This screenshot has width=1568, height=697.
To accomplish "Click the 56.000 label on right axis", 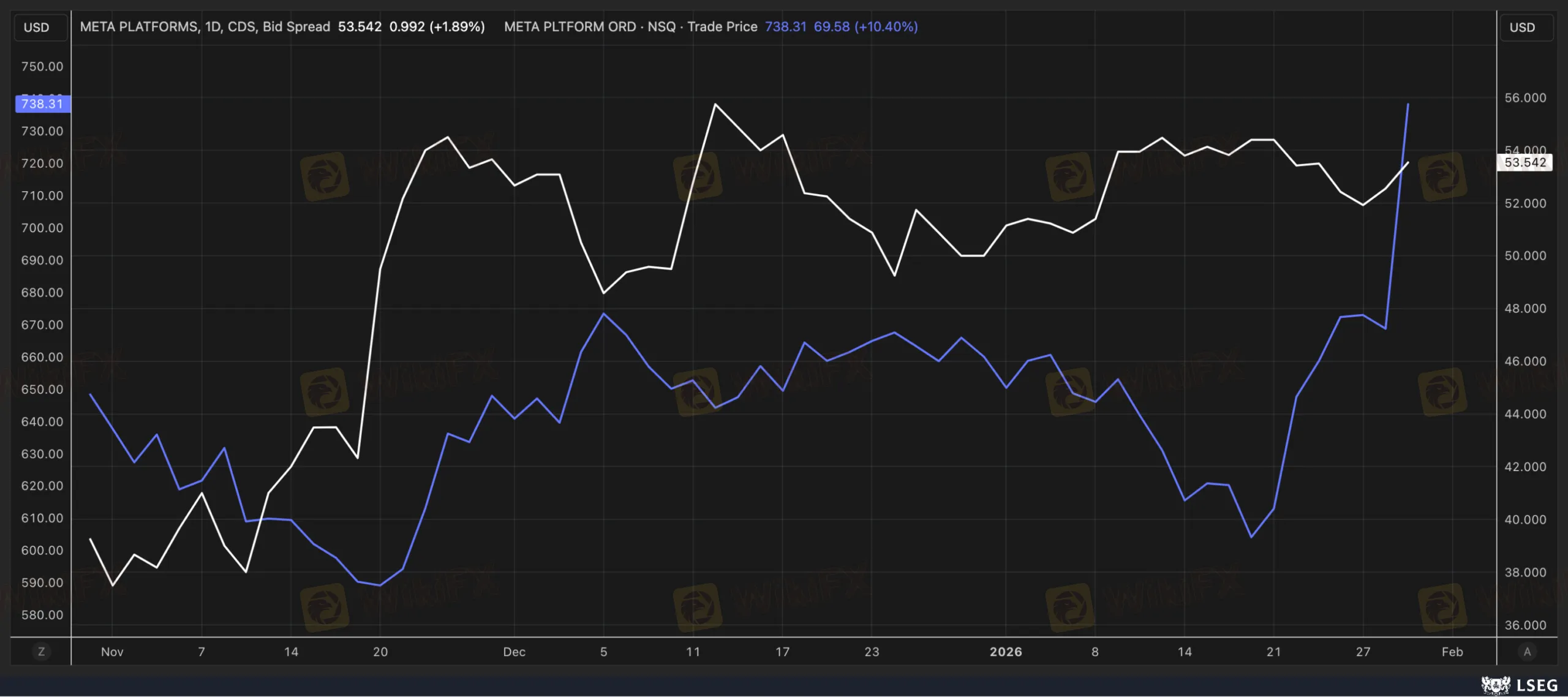I will tap(1525, 98).
